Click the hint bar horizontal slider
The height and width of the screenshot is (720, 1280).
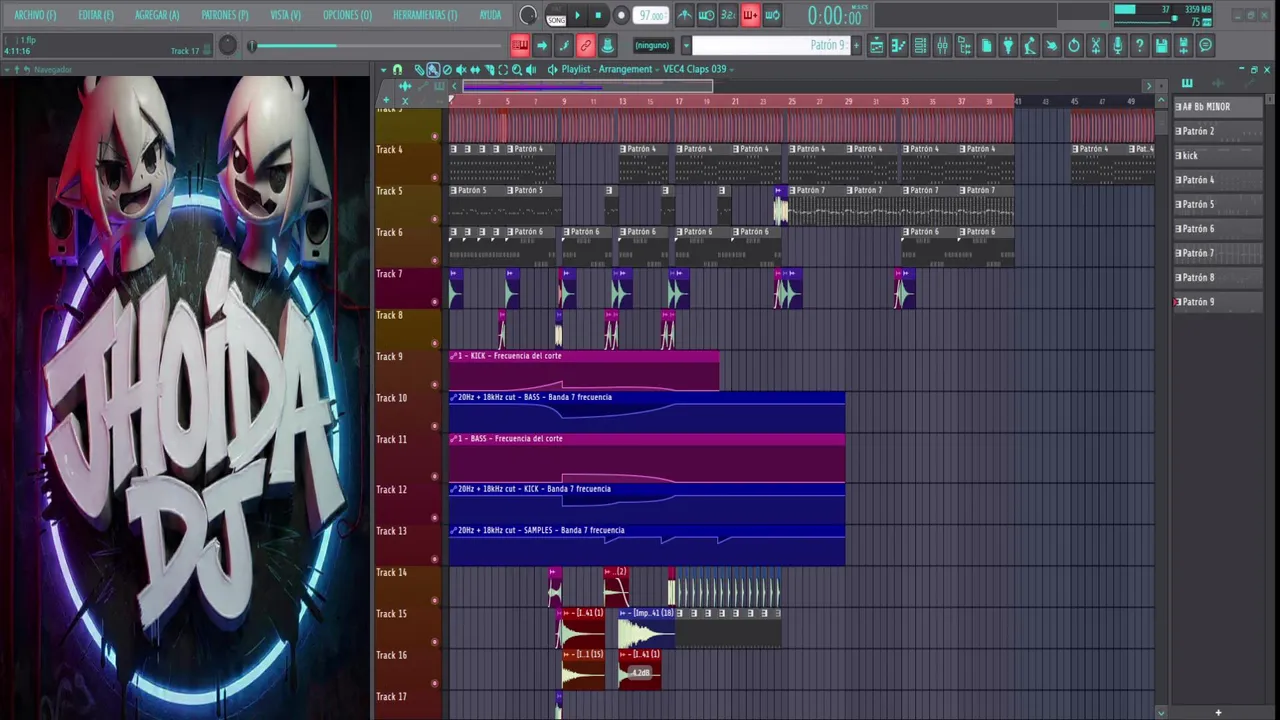(376, 46)
